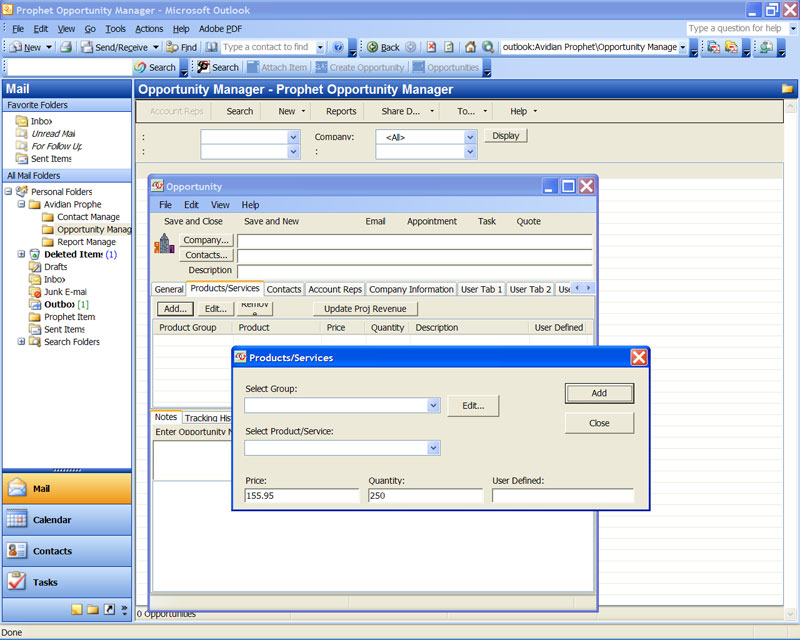Switch to the Company Information tab
Image resolution: width=800 pixels, height=640 pixels.
point(411,289)
